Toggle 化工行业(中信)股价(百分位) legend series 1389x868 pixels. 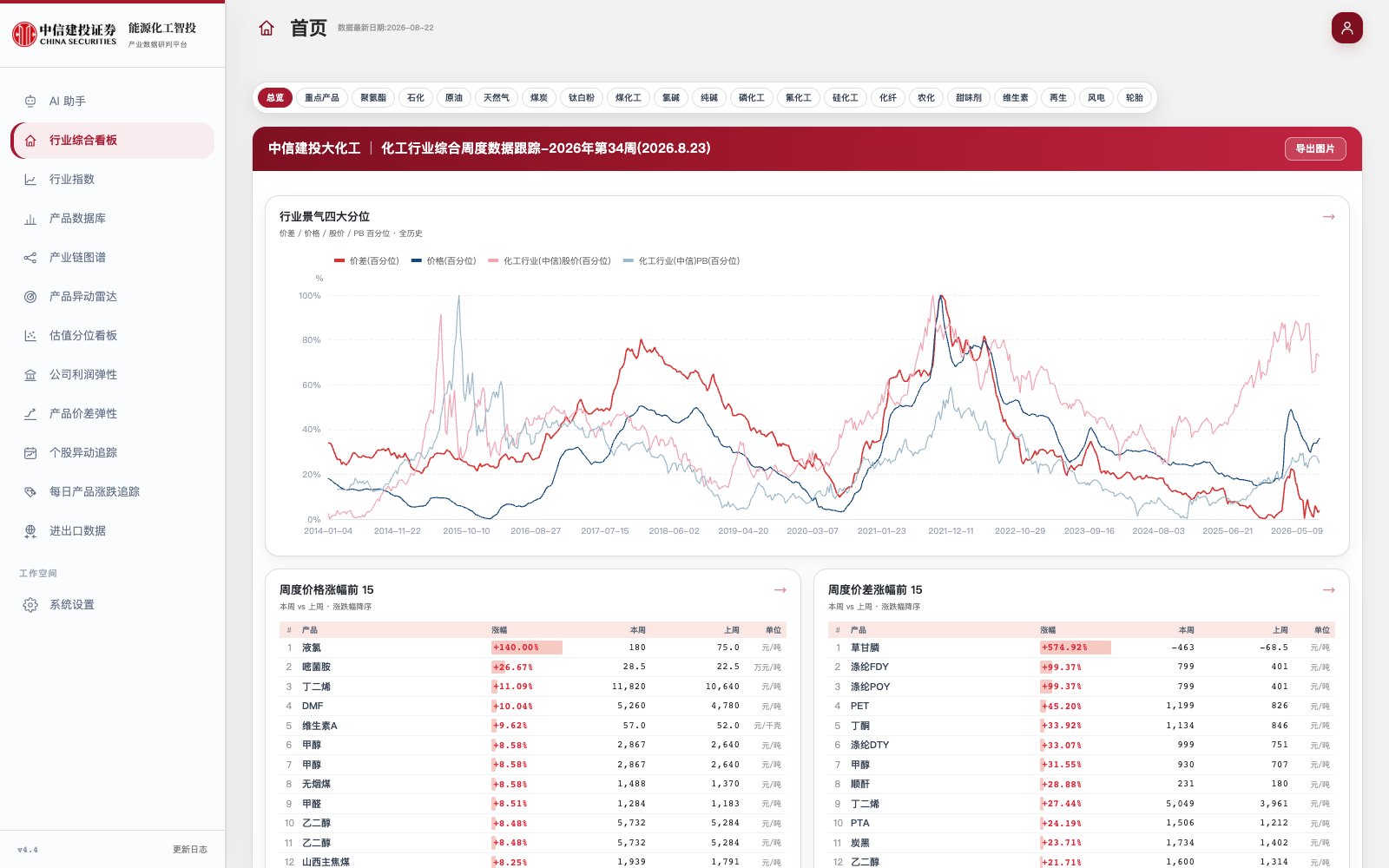pyautogui.click(x=550, y=260)
